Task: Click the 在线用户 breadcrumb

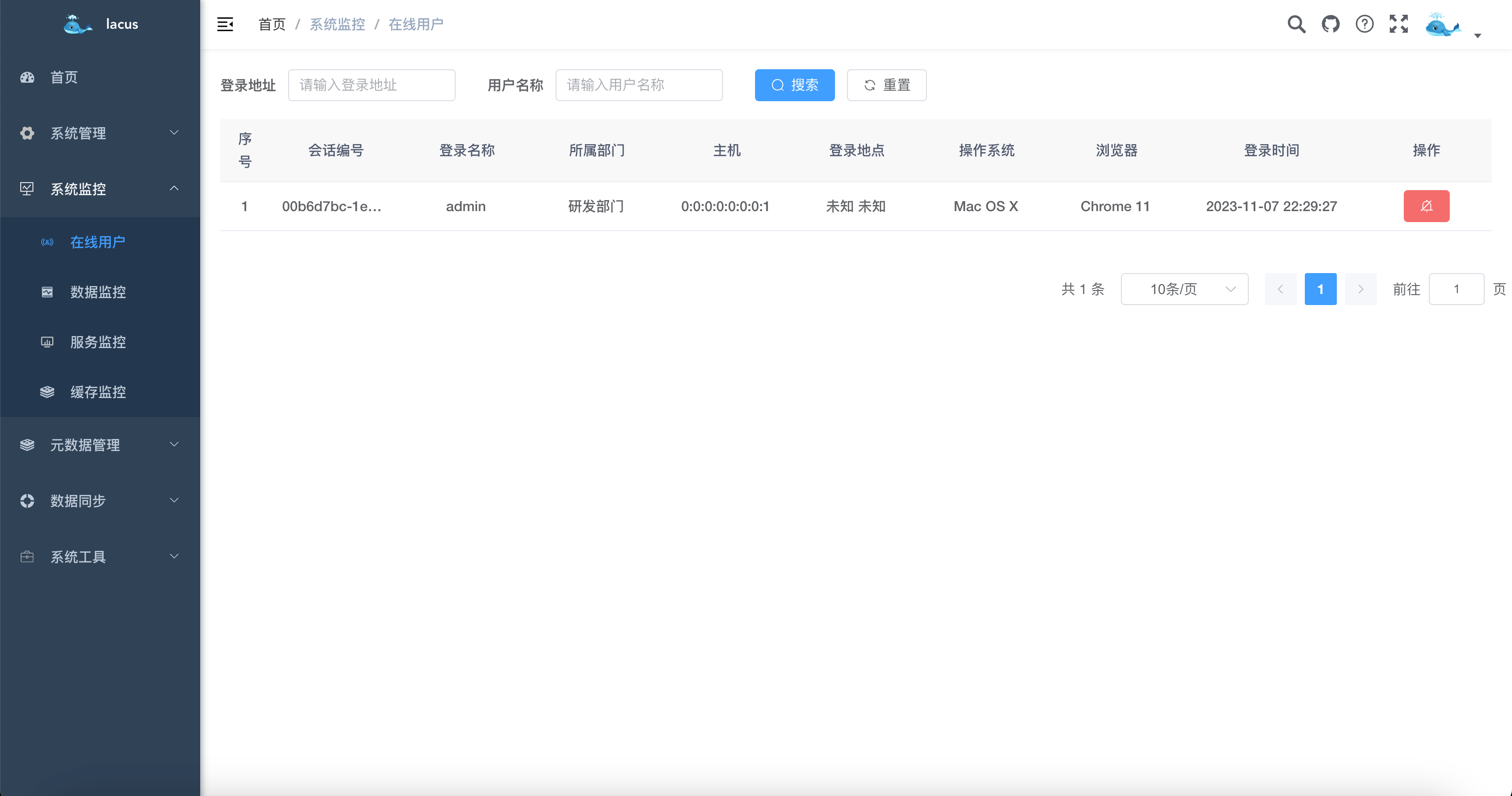Action: [416, 24]
